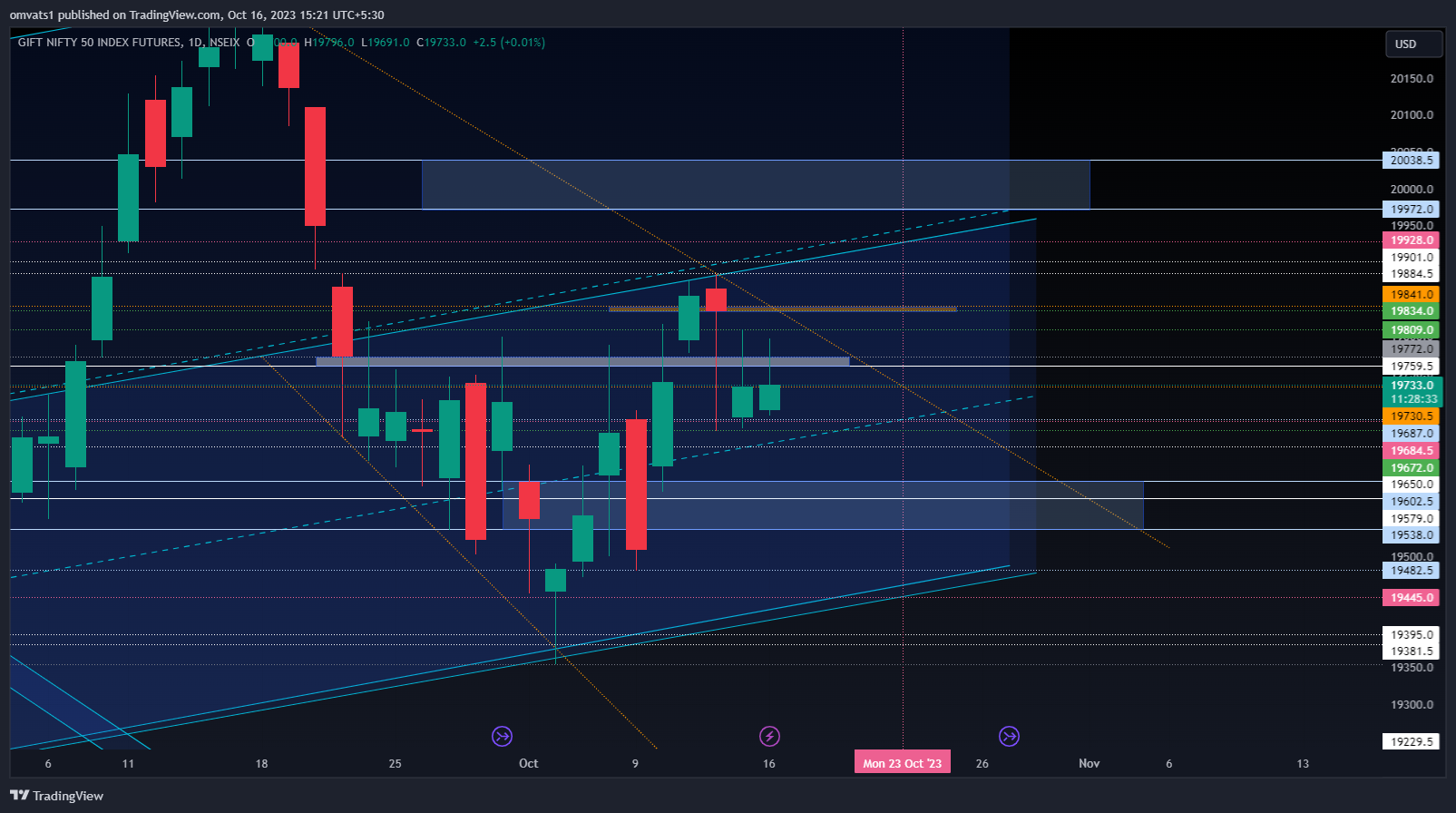Open the purple arrow event icon above Oct
The width and height of the screenshot is (1456, 813).
click(502, 736)
